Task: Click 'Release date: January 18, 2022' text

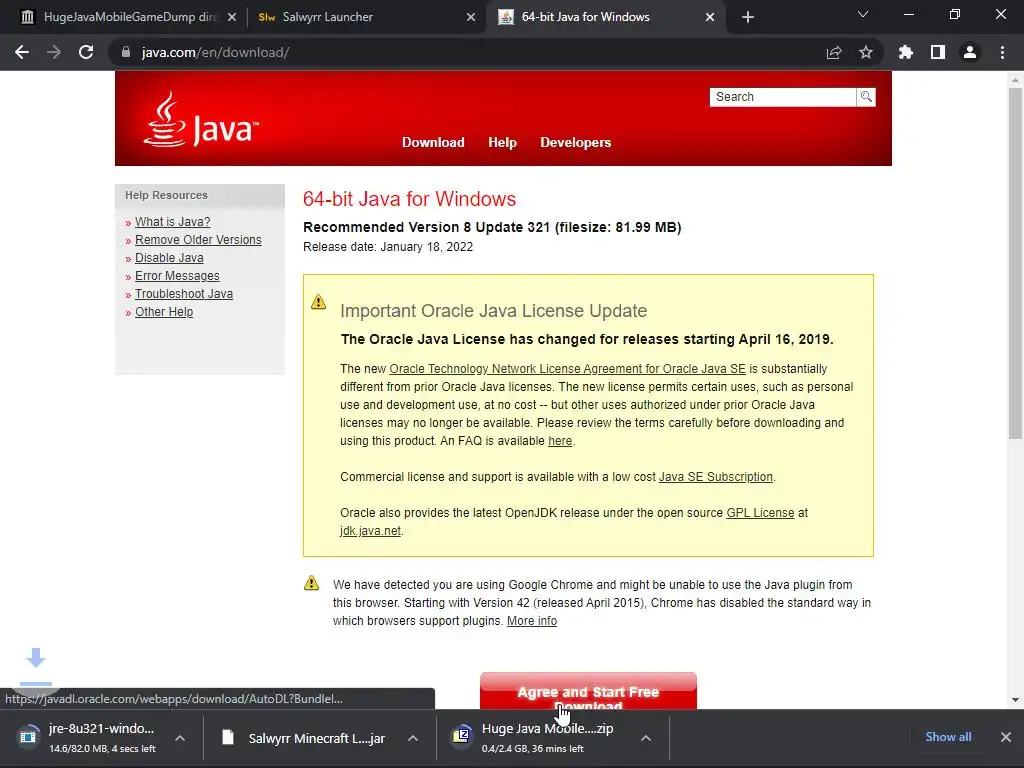Action: (388, 247)
